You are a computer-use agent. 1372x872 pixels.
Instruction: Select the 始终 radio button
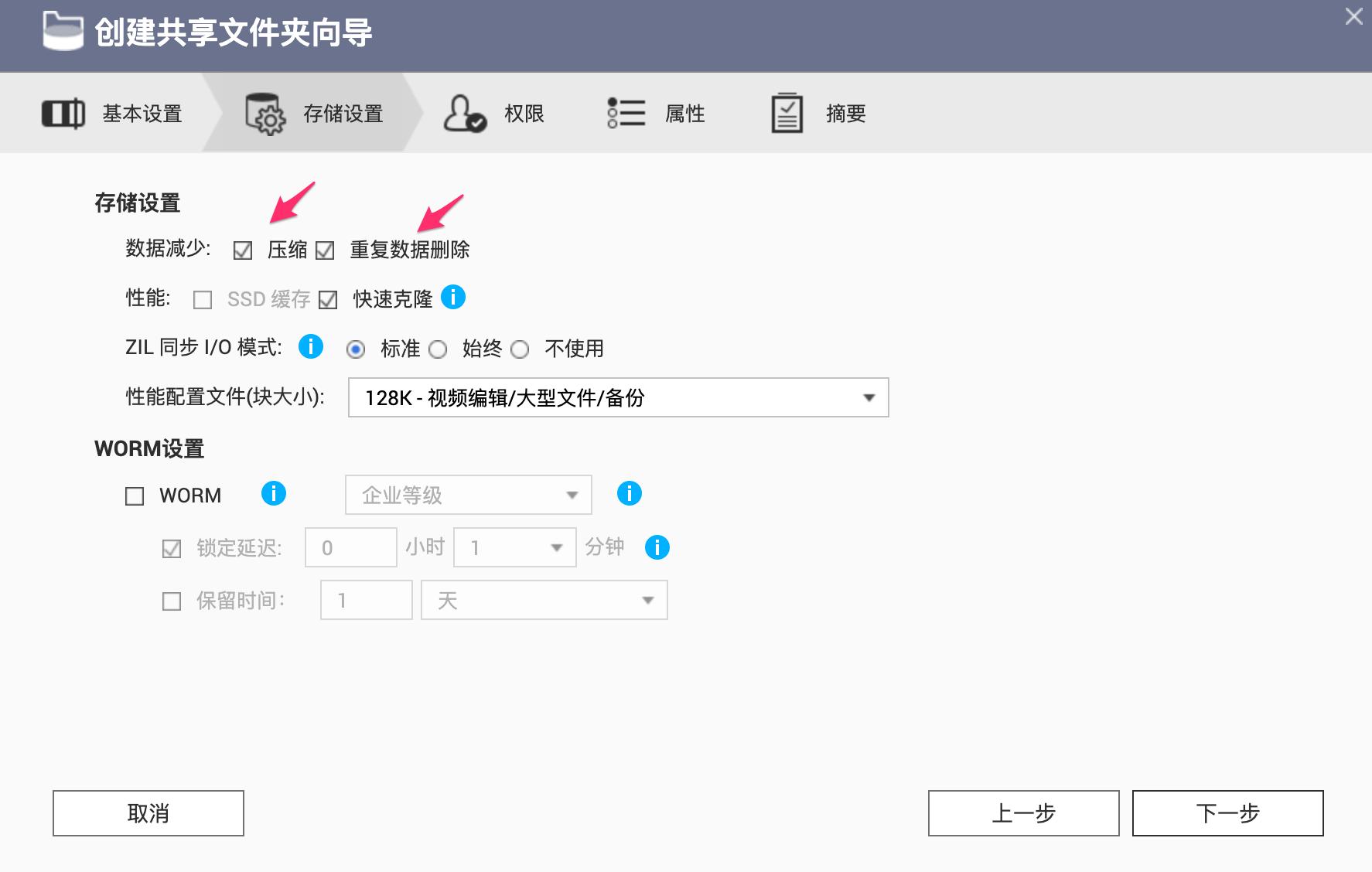[x=439, y=349]
